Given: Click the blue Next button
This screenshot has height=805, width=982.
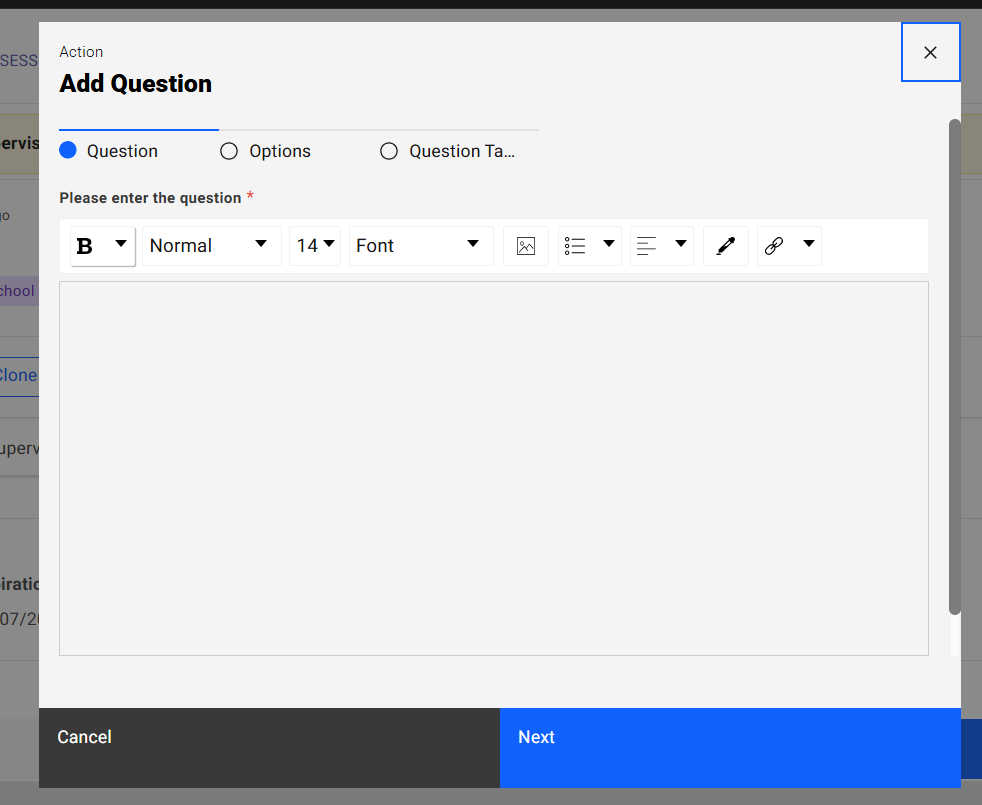Looking at the screenshot, I should pos(730,737).
